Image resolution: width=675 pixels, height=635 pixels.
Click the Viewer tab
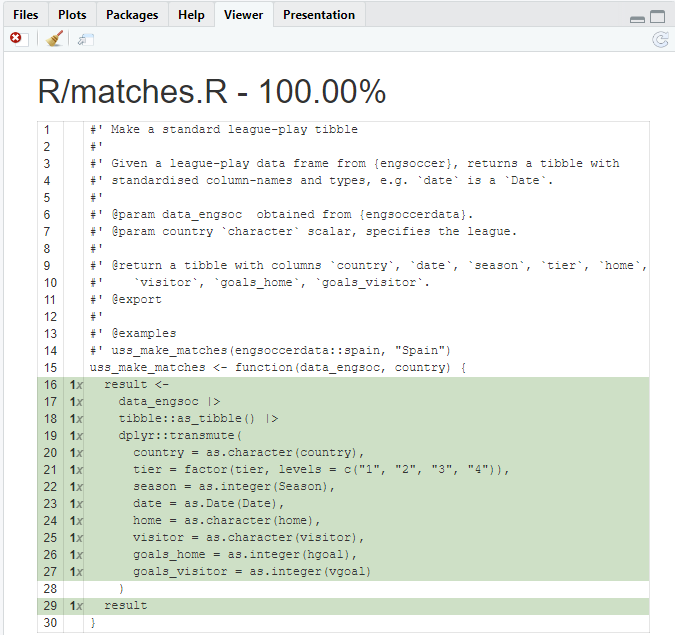click(244, 15)
